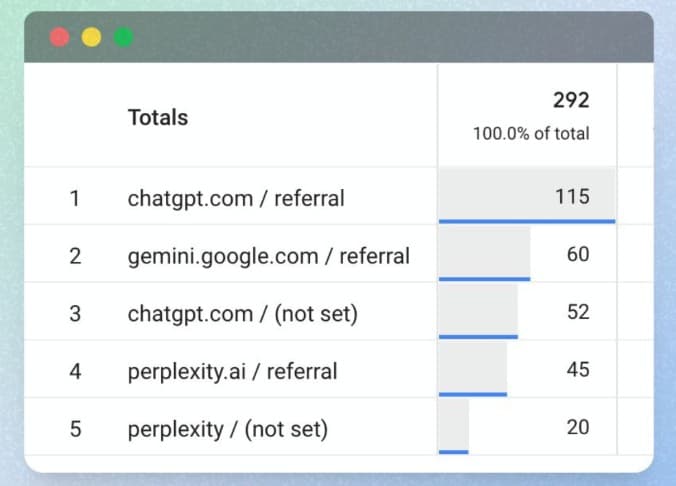
Task: Select the chatgpt.com / referral row label
Action: (x=236, y=198)
